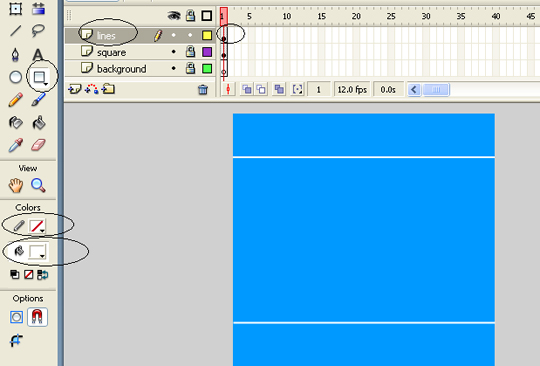Select the Rectangle tool
Viewport: 540px width, 366px height.
(x=40, y=77)
